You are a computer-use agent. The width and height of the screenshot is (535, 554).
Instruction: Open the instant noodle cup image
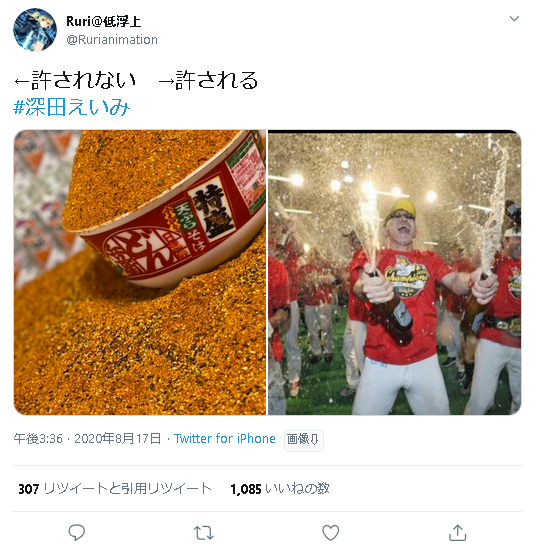(x=140, y=272)
